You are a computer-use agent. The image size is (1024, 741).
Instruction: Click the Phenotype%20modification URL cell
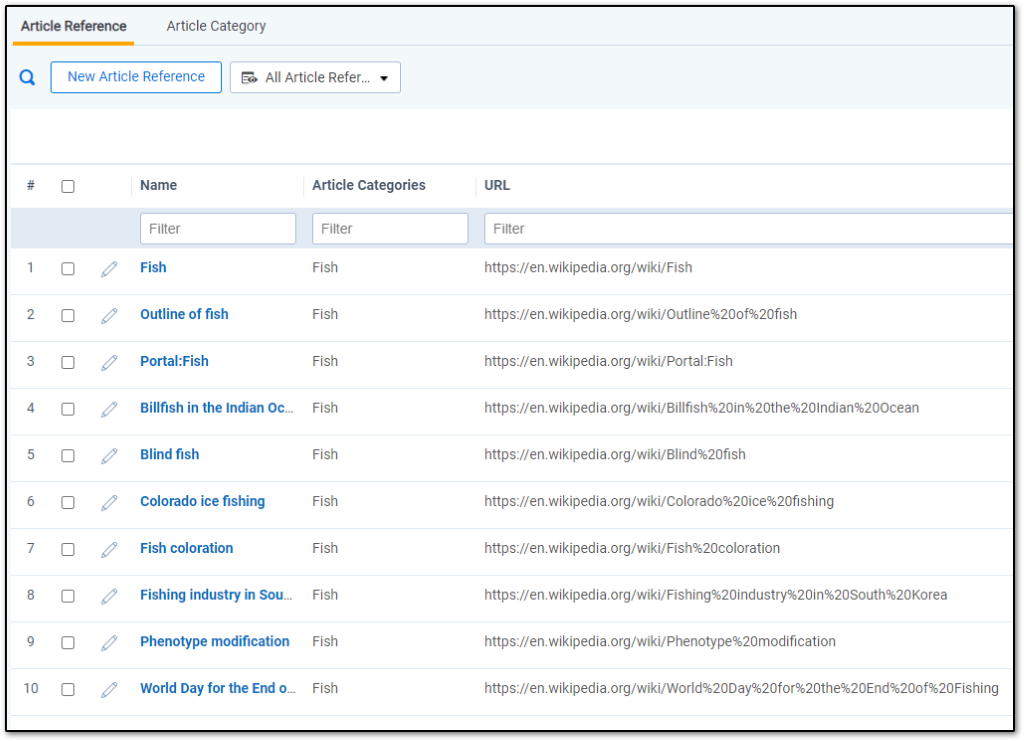pos(660,642)
